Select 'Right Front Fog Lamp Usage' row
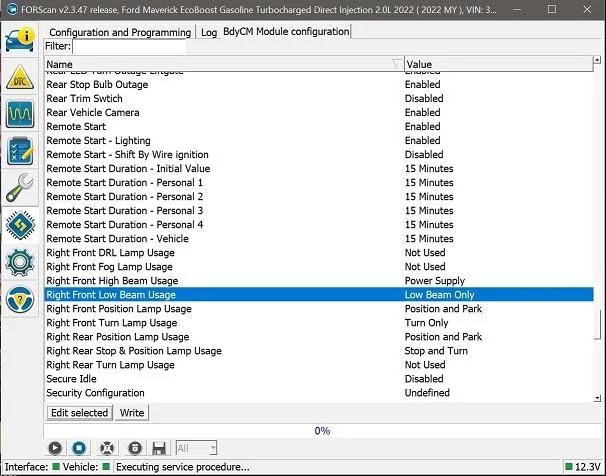This screenshot has width=606, height=476. [x=319, y=267]
